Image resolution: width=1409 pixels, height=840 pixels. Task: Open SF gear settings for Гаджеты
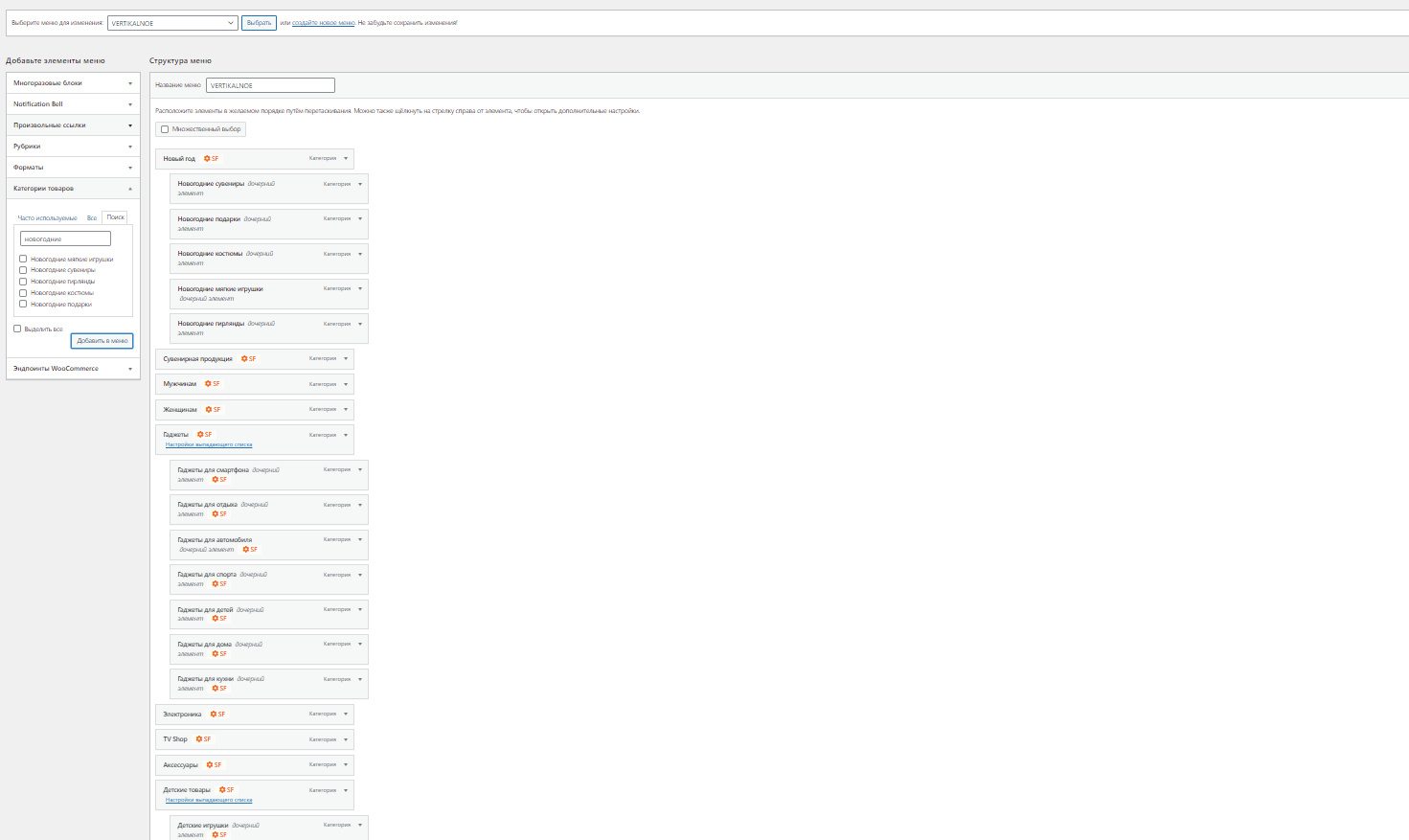204,435
